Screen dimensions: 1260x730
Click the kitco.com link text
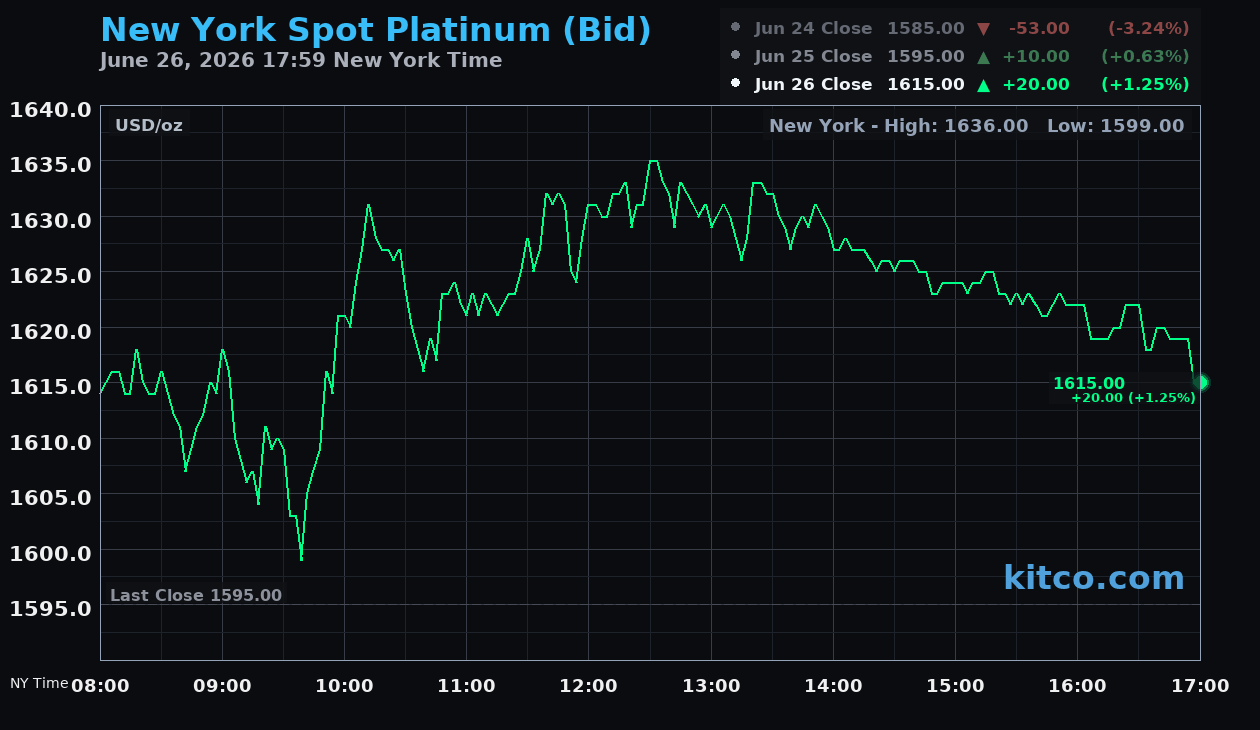click(1094, 577)
